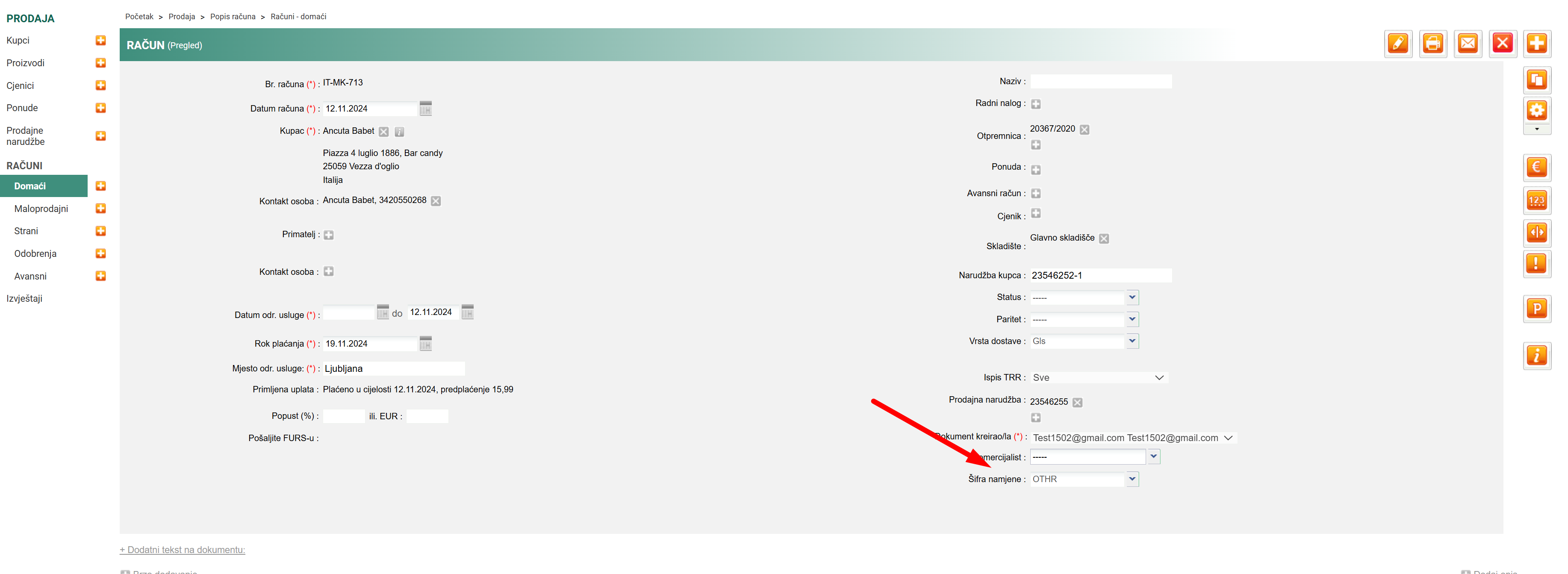Click Dodatni tekst na dokumentu link
1568x574 pixels.
point(182,550)
